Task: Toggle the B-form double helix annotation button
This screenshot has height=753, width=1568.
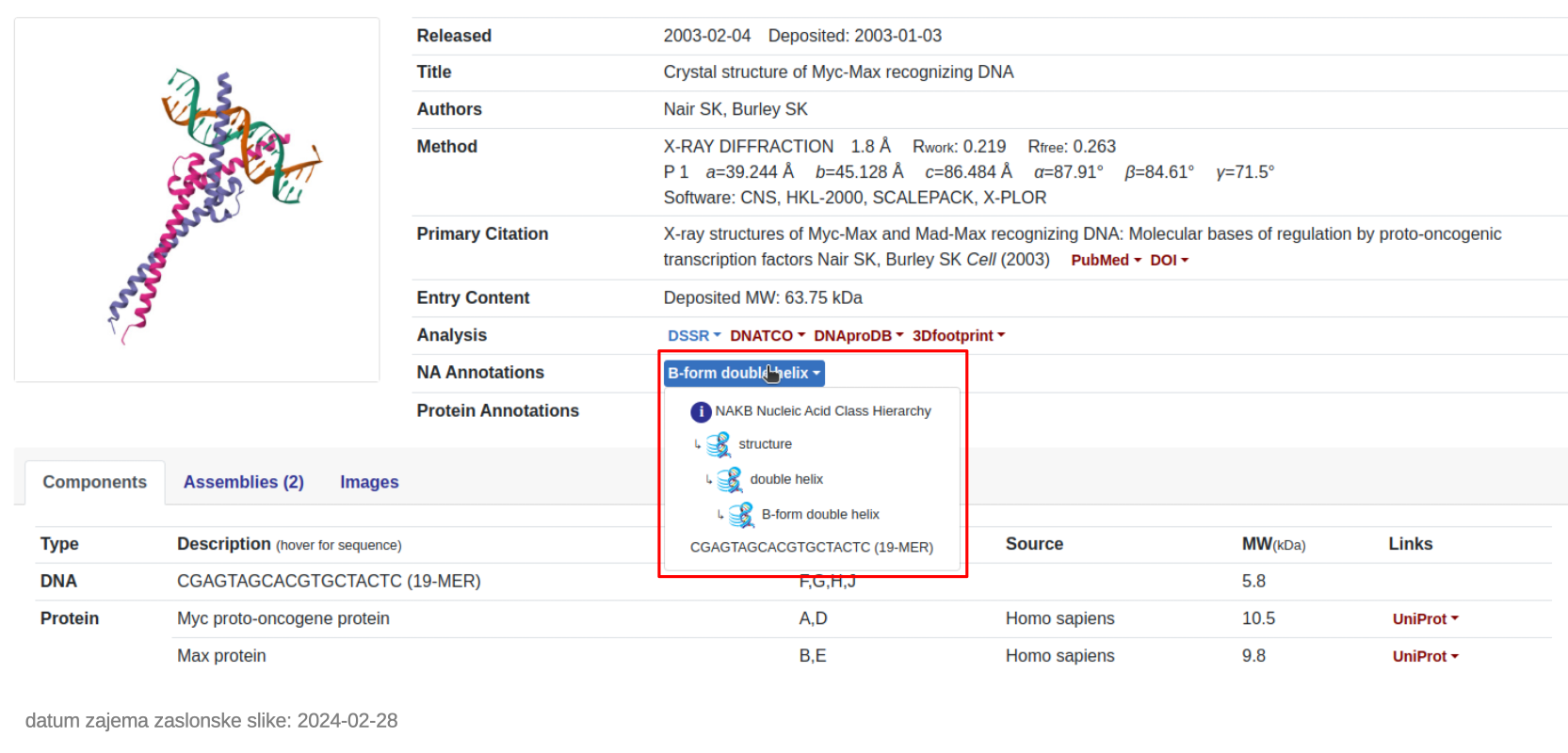Action: pos(744,374)
